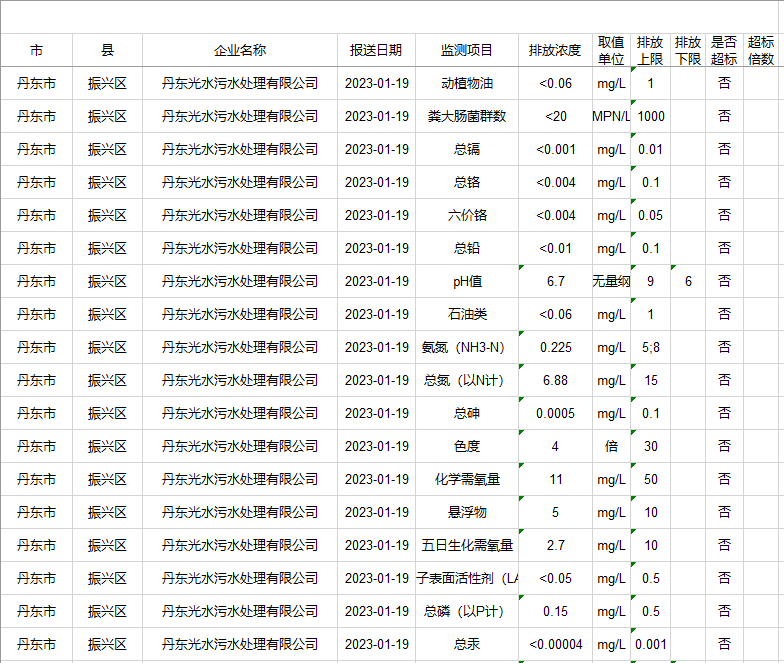784x663 pixels.
Task: Select the 排放下限 header cell
Action: coord(688,50)
